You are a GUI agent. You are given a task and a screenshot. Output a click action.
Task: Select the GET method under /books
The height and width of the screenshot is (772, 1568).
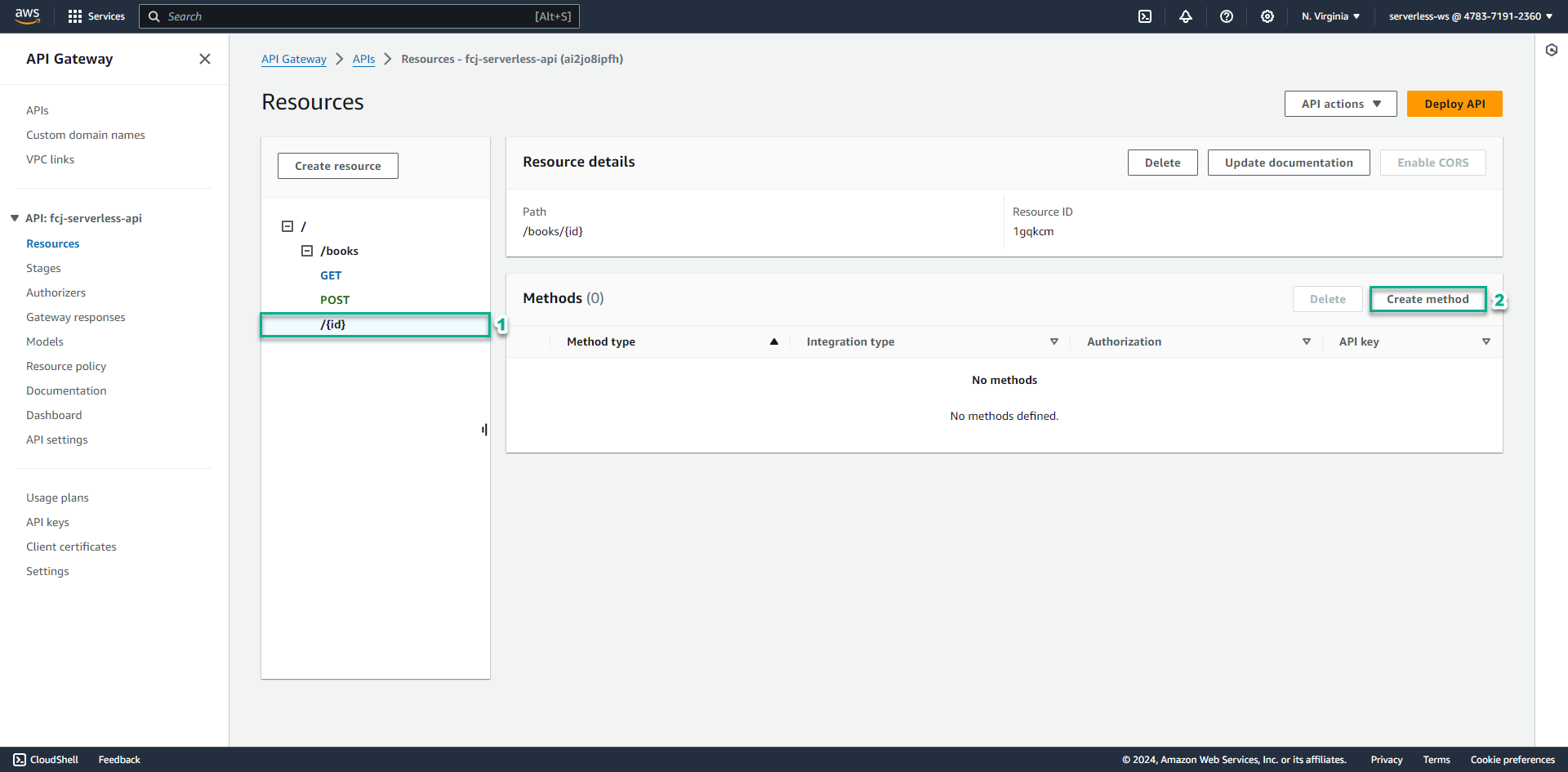[331, 275]
